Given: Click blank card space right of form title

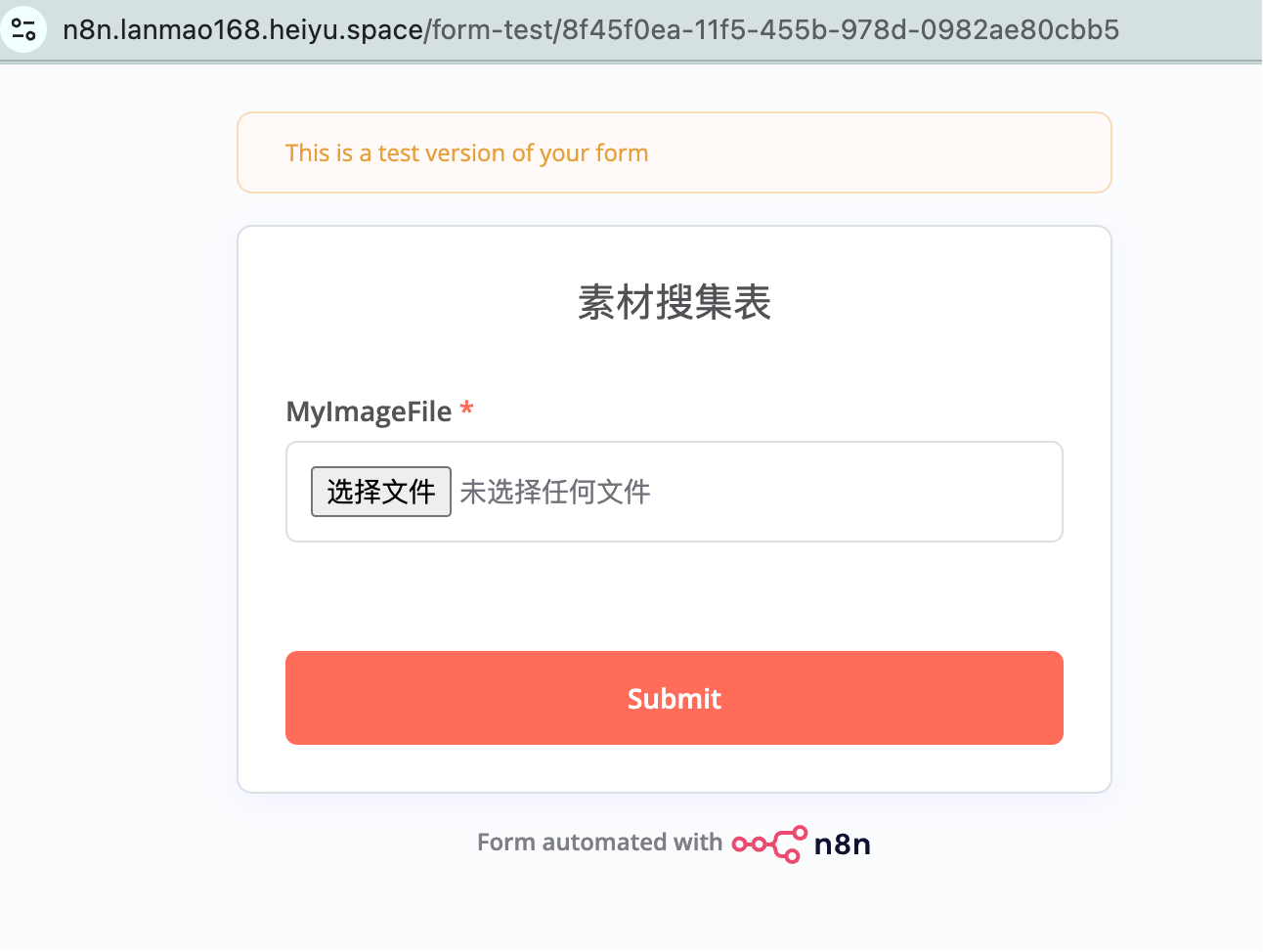Looking at the screenshot, I should [x=938, y=302].
